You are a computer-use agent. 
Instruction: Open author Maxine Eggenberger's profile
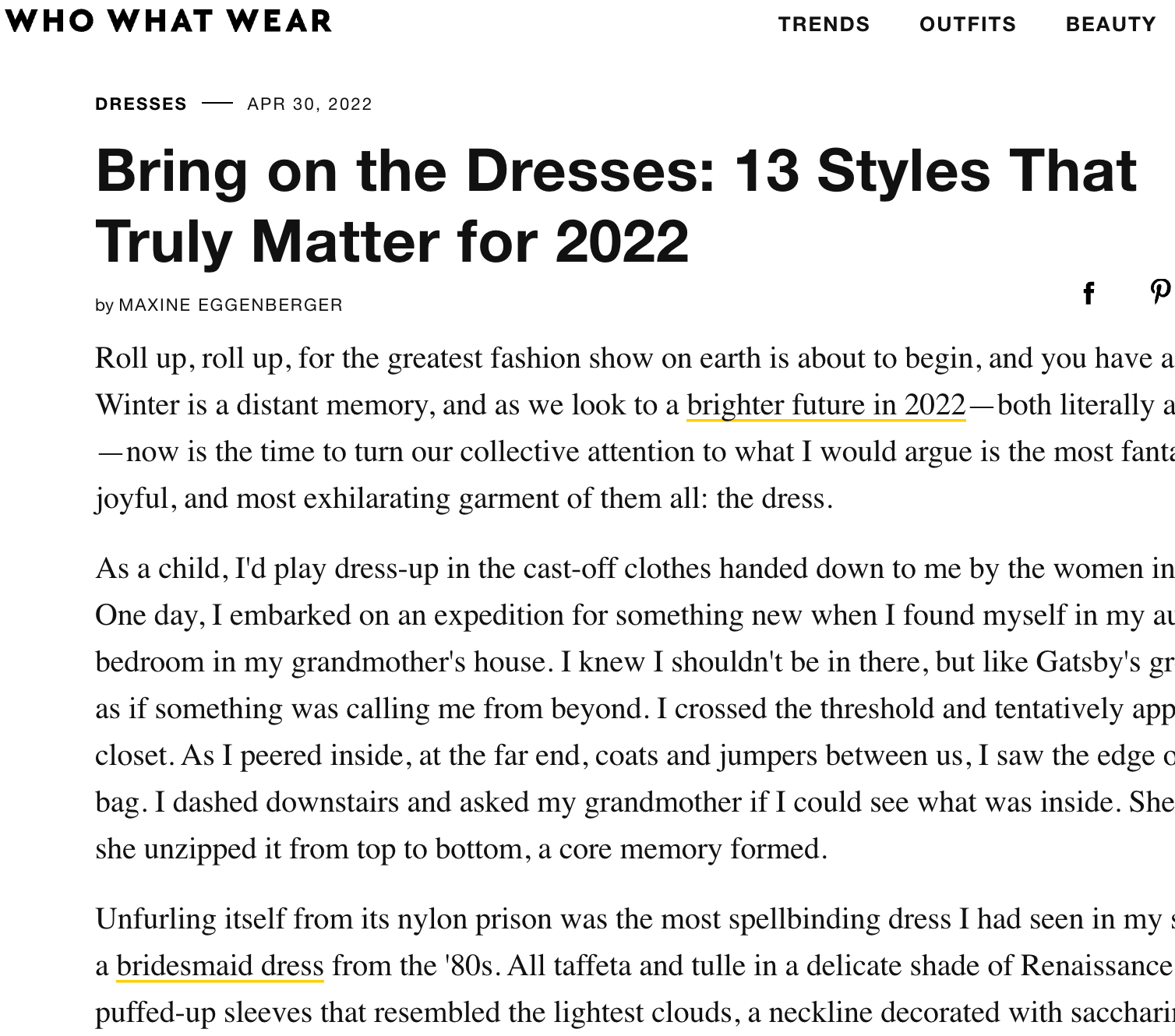[231, 305]
